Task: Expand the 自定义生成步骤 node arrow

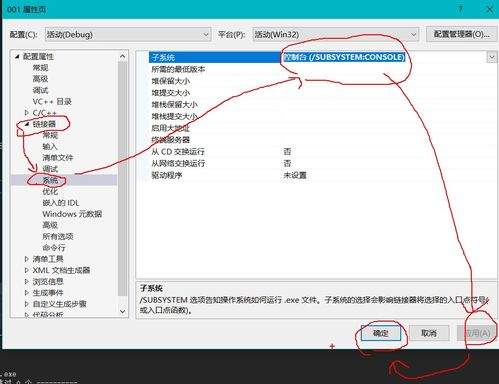Action: tap(27, 304)
